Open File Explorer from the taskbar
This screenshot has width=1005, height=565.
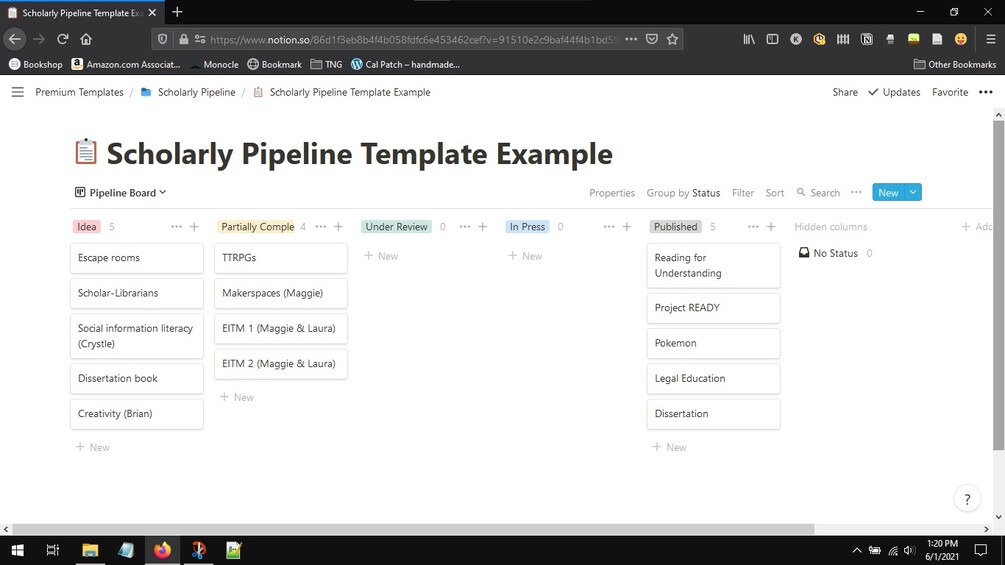pyautogui.click(x=90, y=550)
